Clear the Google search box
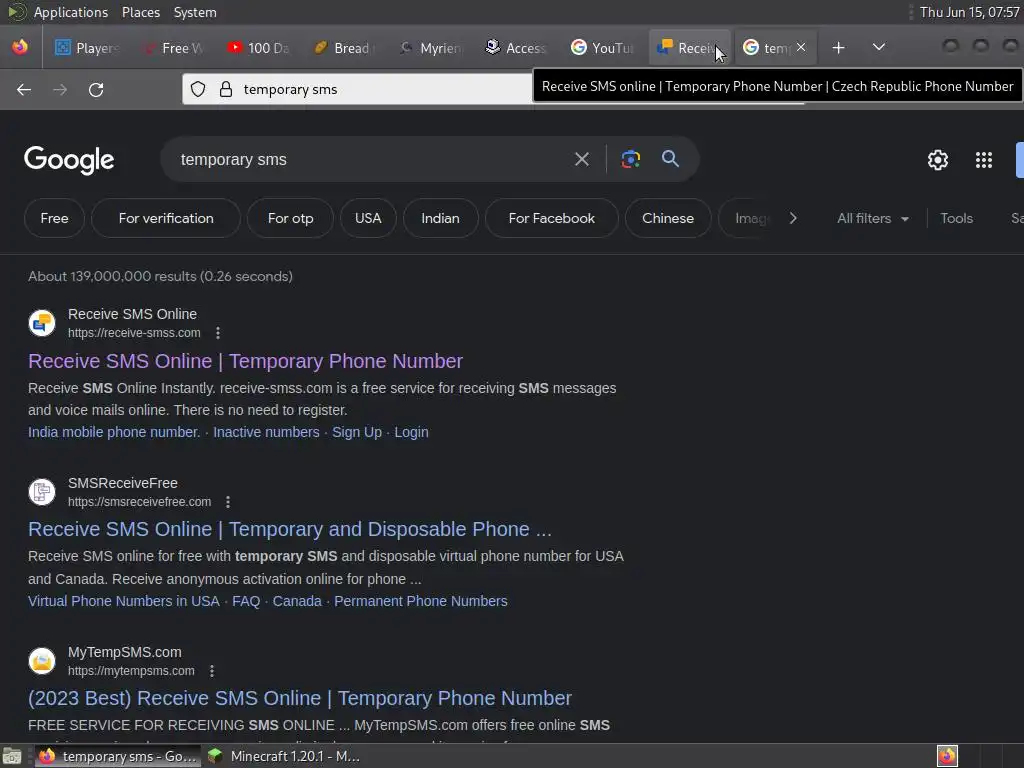This screenshot has height=768, width=1024. (581, 159)
